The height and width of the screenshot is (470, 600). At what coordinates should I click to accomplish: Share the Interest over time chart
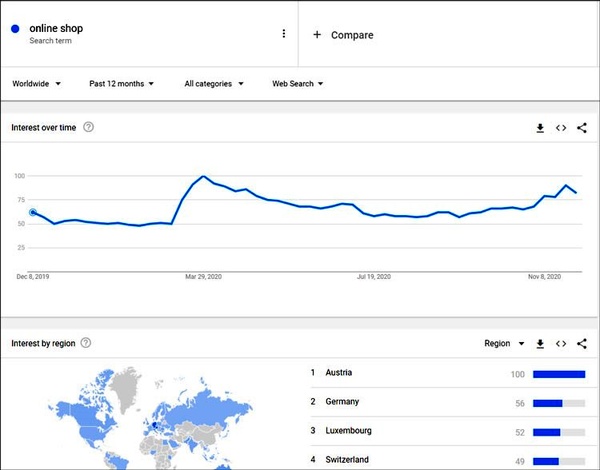point(582,128)
